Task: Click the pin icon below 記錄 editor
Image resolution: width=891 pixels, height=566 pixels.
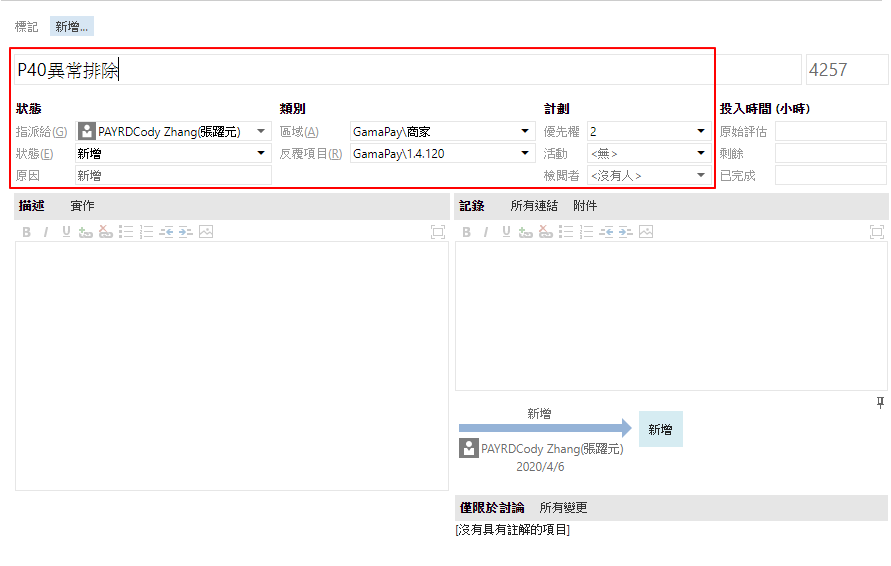Action: (880, 402)
